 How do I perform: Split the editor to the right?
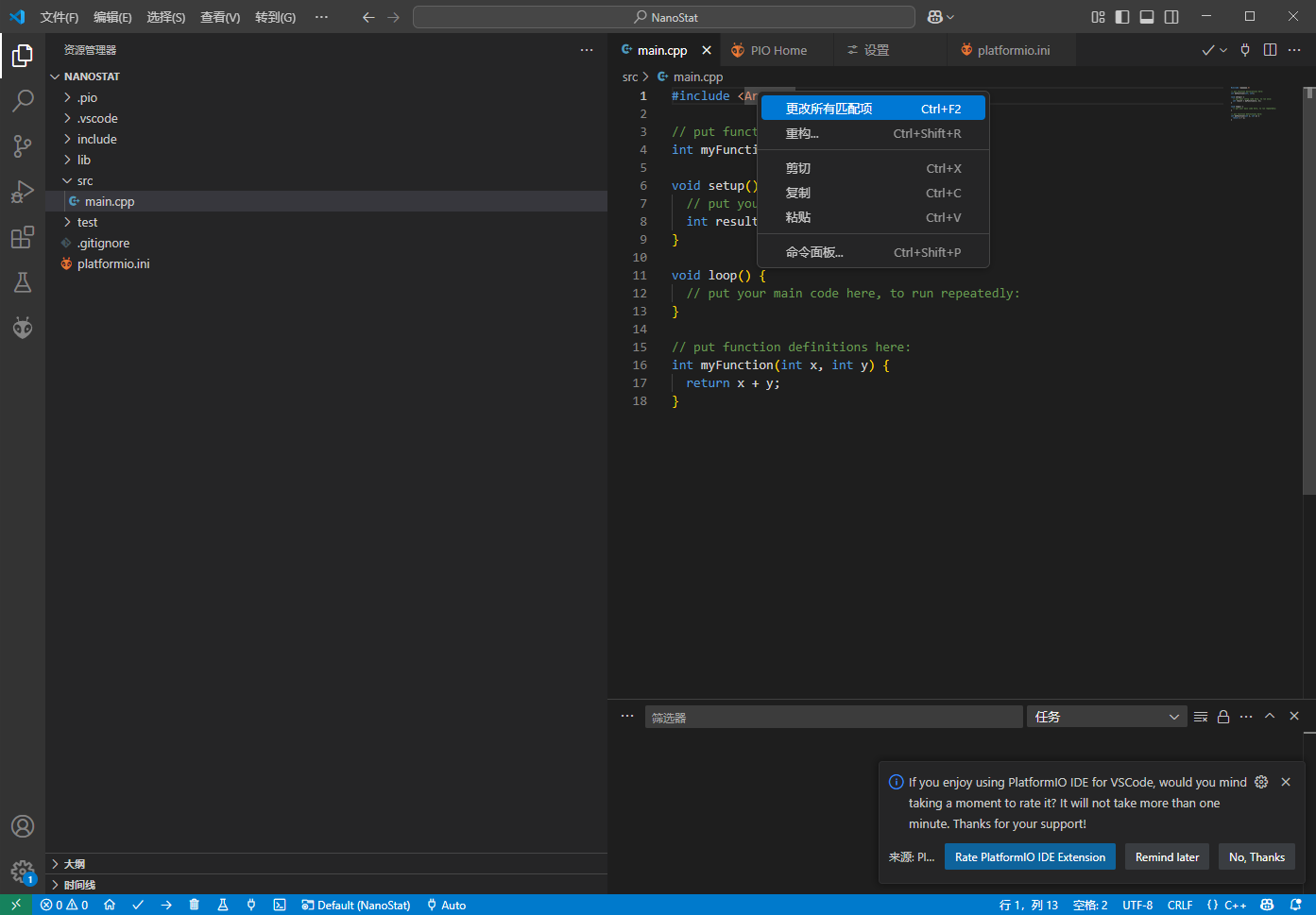pyautogui.click(x=1270, y=50)
